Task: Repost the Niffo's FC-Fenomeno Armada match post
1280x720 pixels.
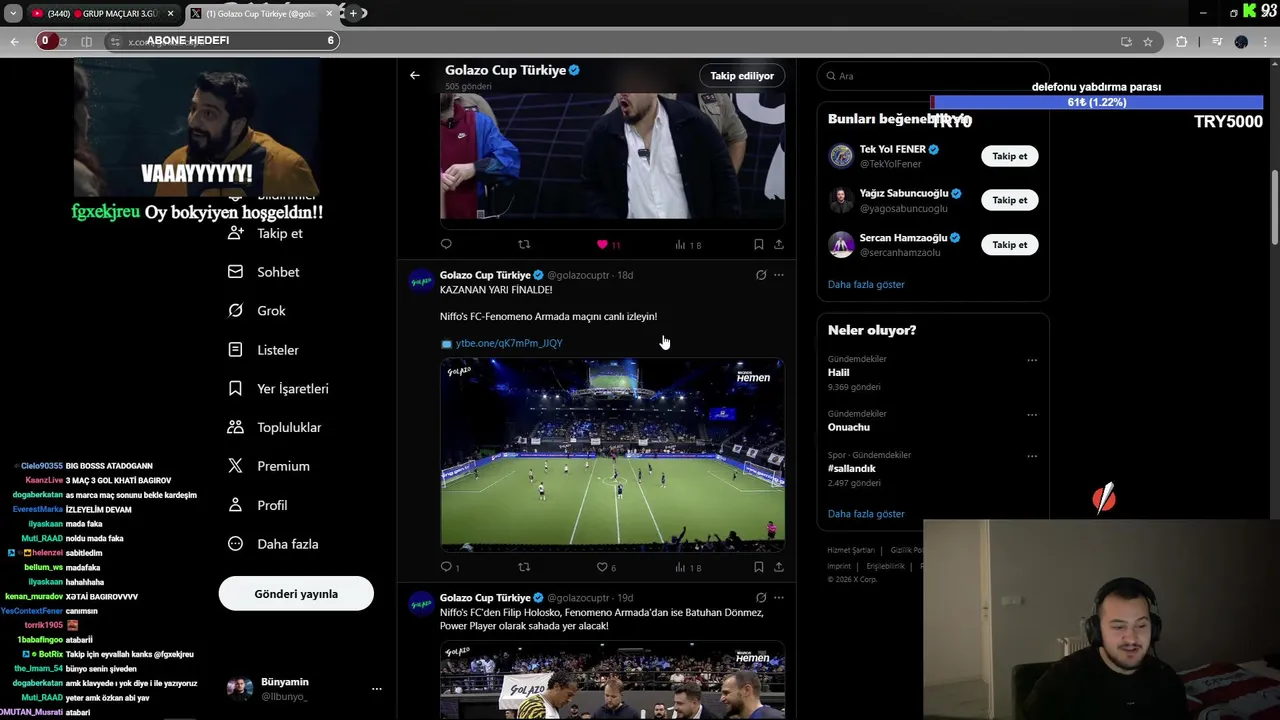Action: [524, 567]
